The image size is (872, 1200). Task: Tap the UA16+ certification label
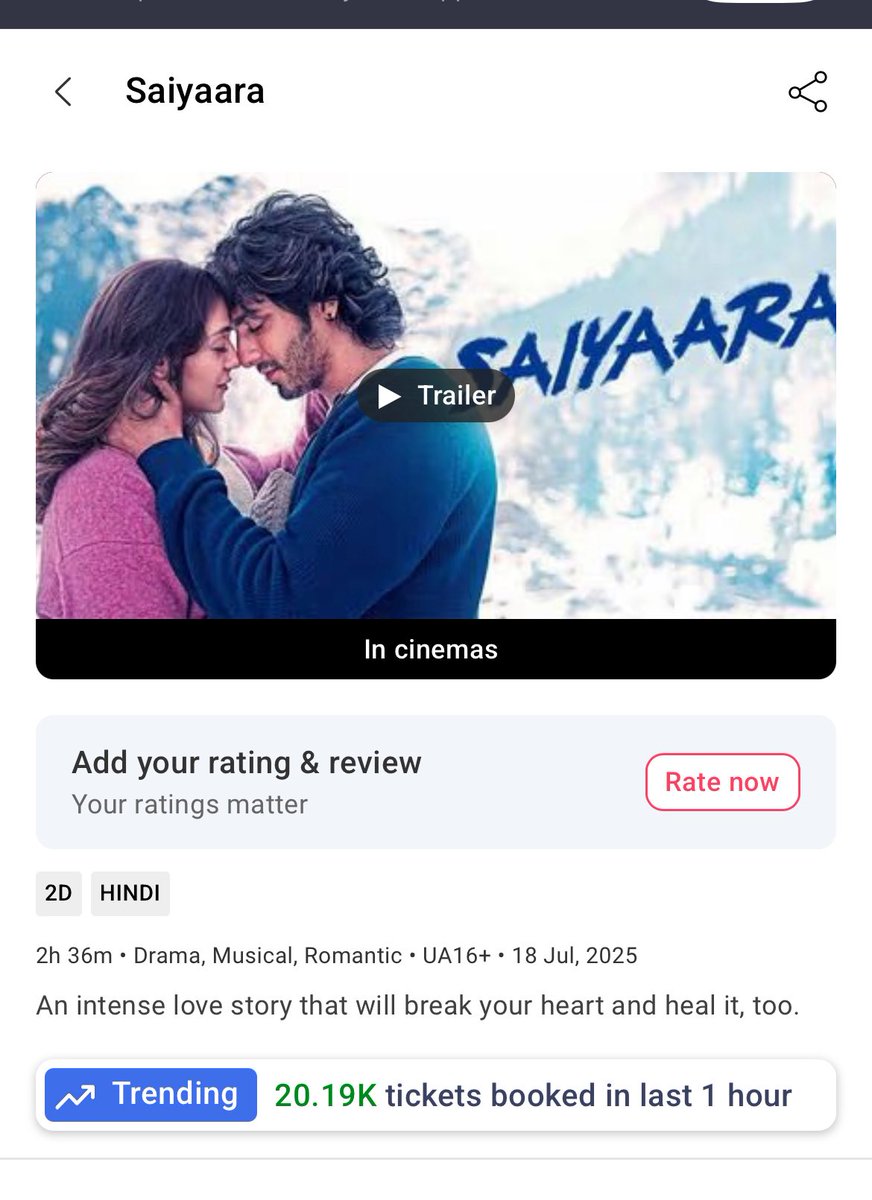click(x=457, y=955)
